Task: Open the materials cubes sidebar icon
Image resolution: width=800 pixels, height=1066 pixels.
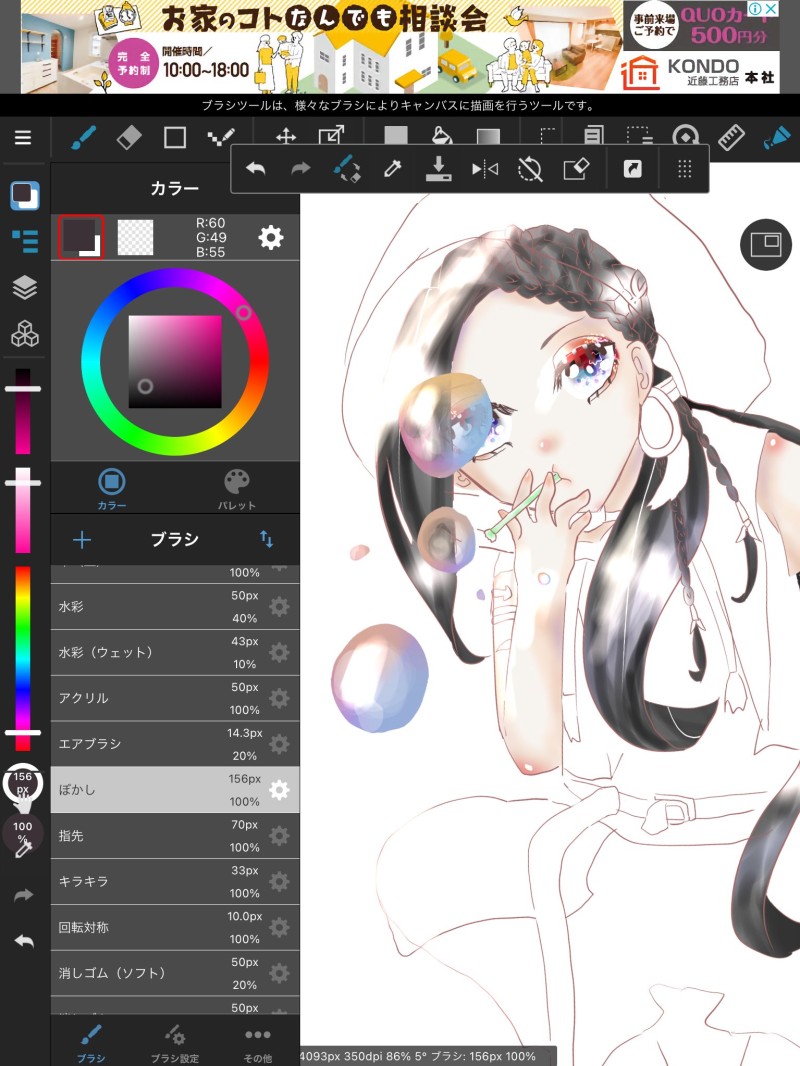Action: pos(24,334)
